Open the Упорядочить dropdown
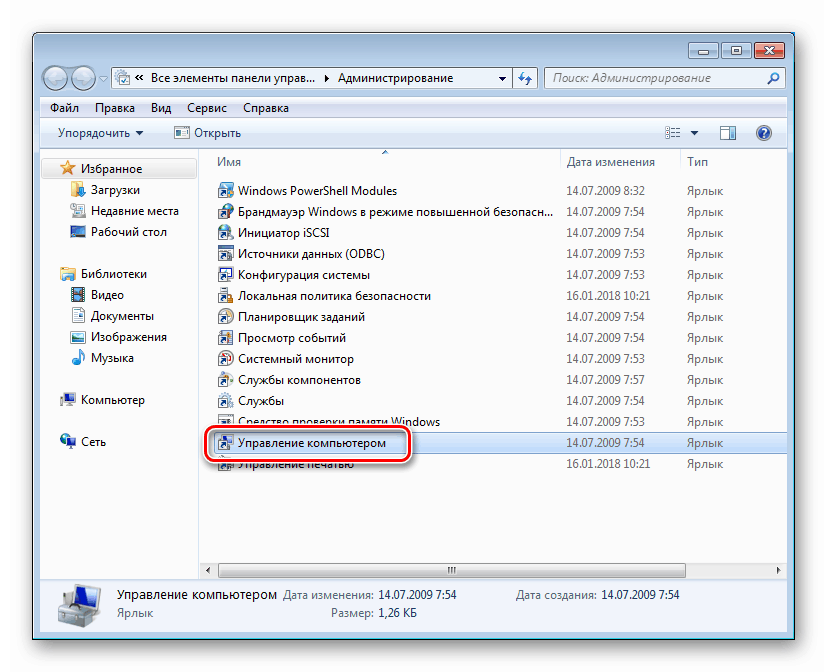 pyautogui.click(x=100, y=133)
